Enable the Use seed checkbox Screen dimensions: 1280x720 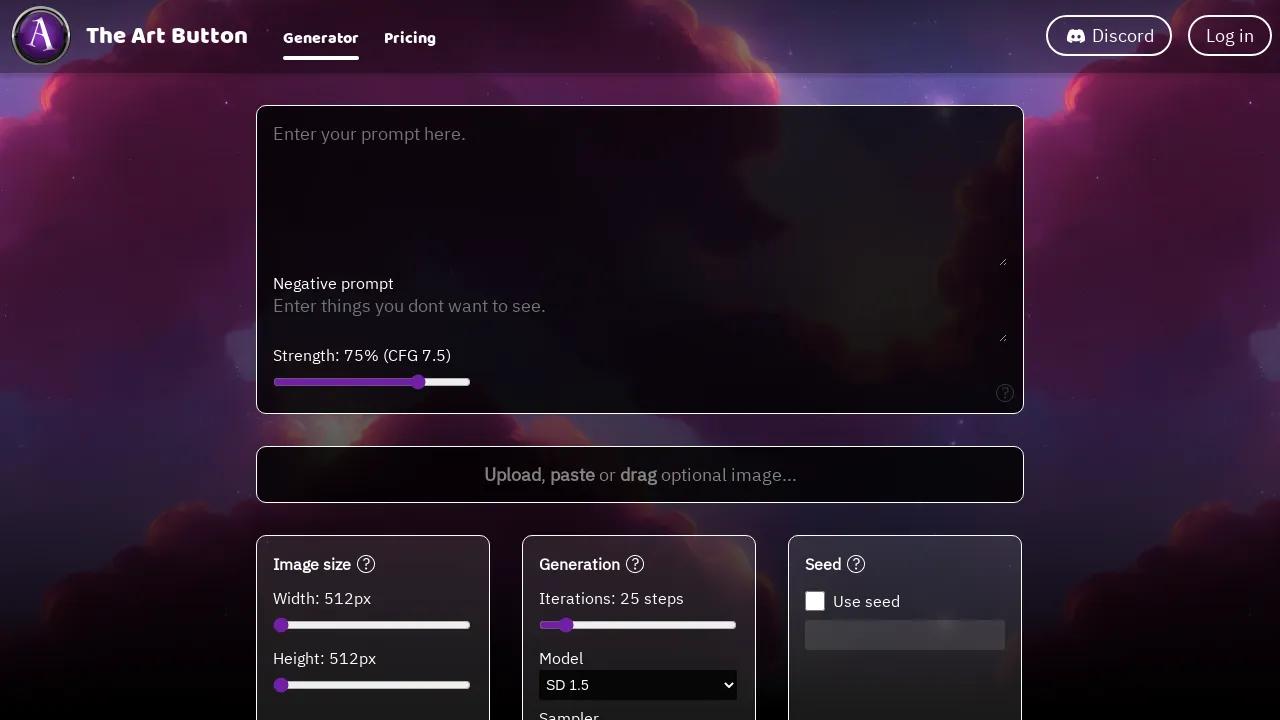click(815, 601)
